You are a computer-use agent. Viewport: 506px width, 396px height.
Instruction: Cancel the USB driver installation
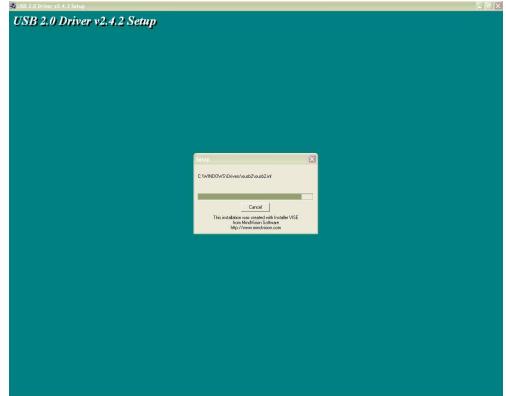point(255,207)
